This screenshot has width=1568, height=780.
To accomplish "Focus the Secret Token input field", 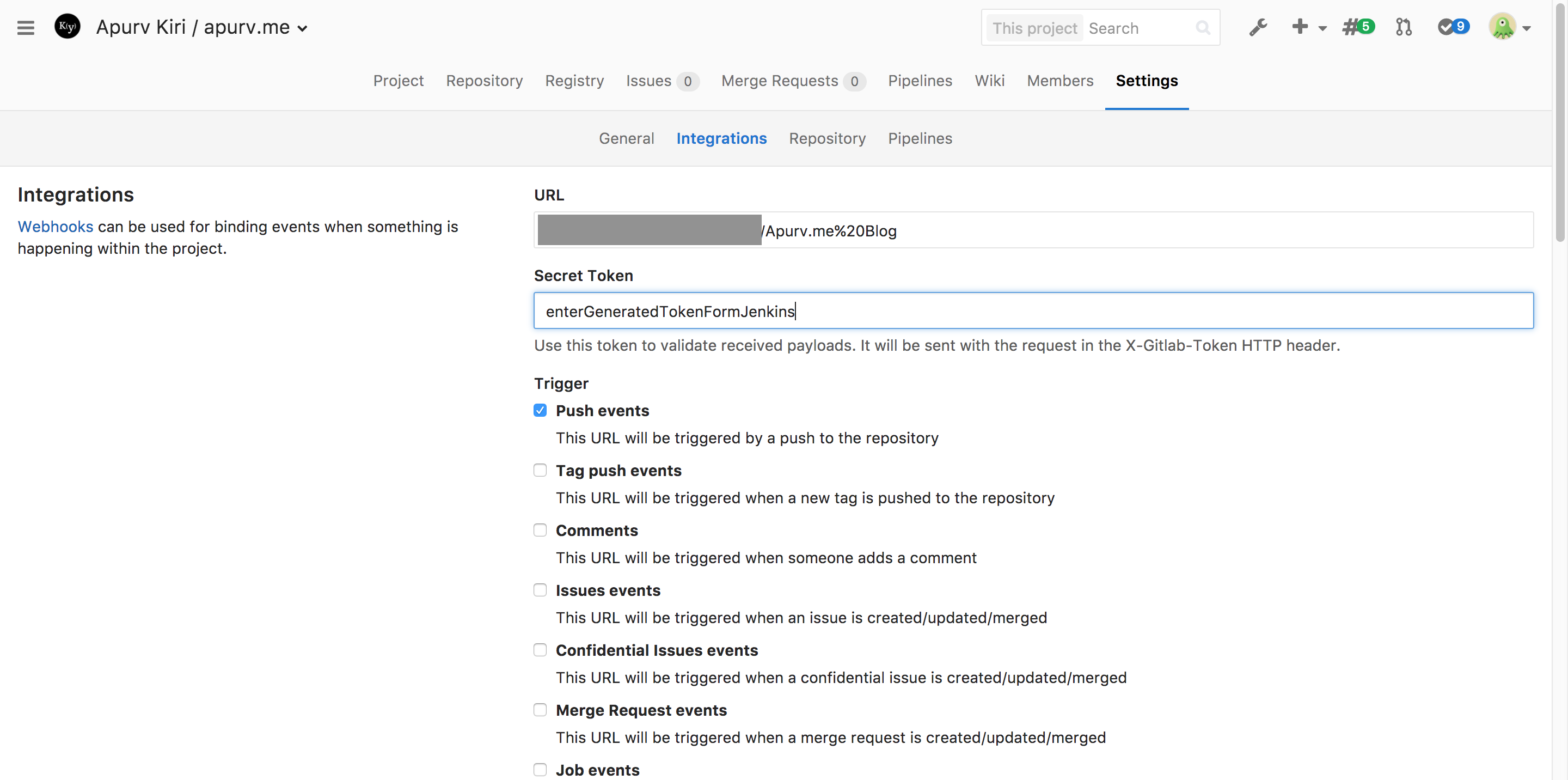I will 1033,311.
